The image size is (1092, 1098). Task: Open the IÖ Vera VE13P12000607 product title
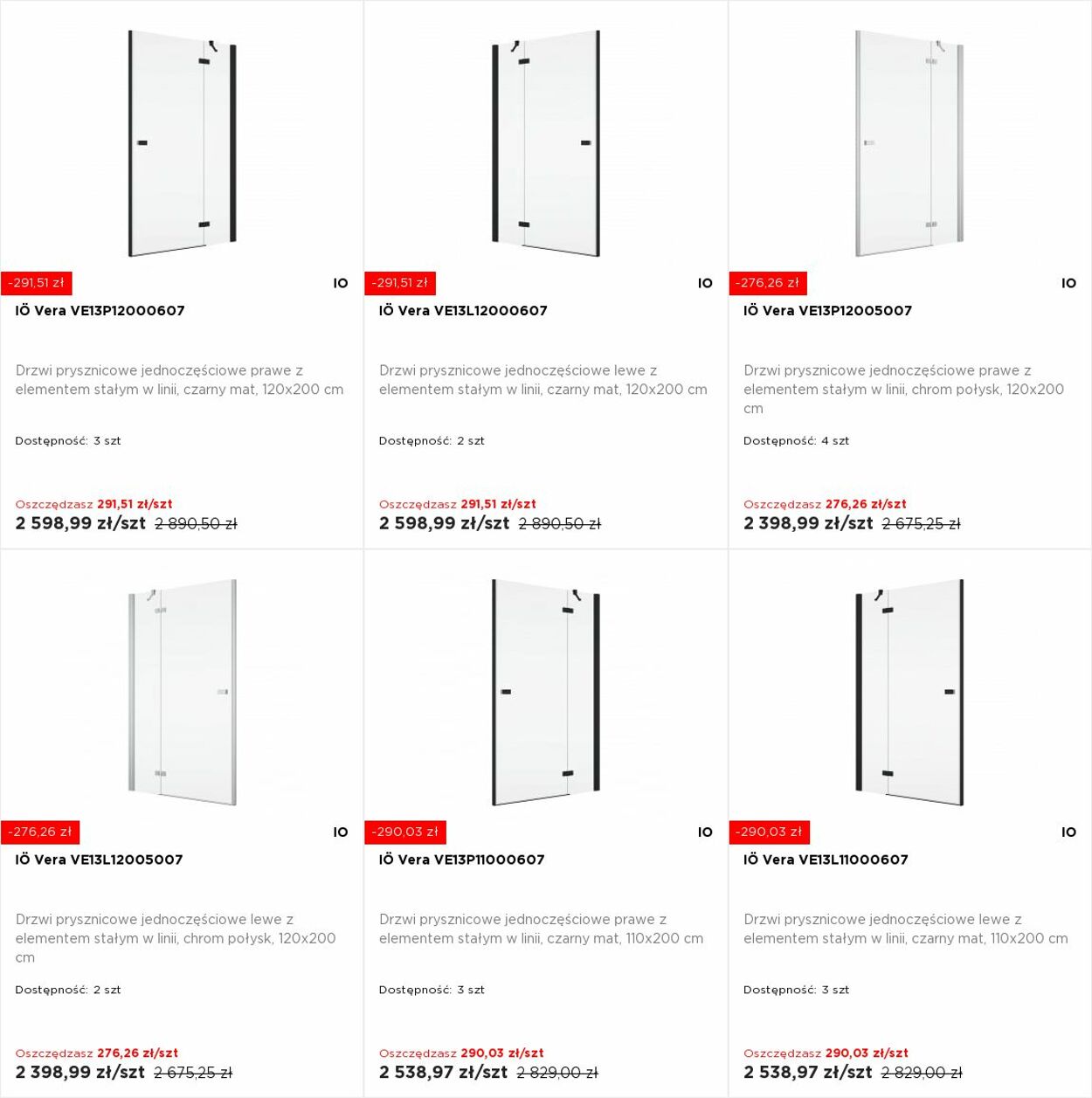(100, 310)
